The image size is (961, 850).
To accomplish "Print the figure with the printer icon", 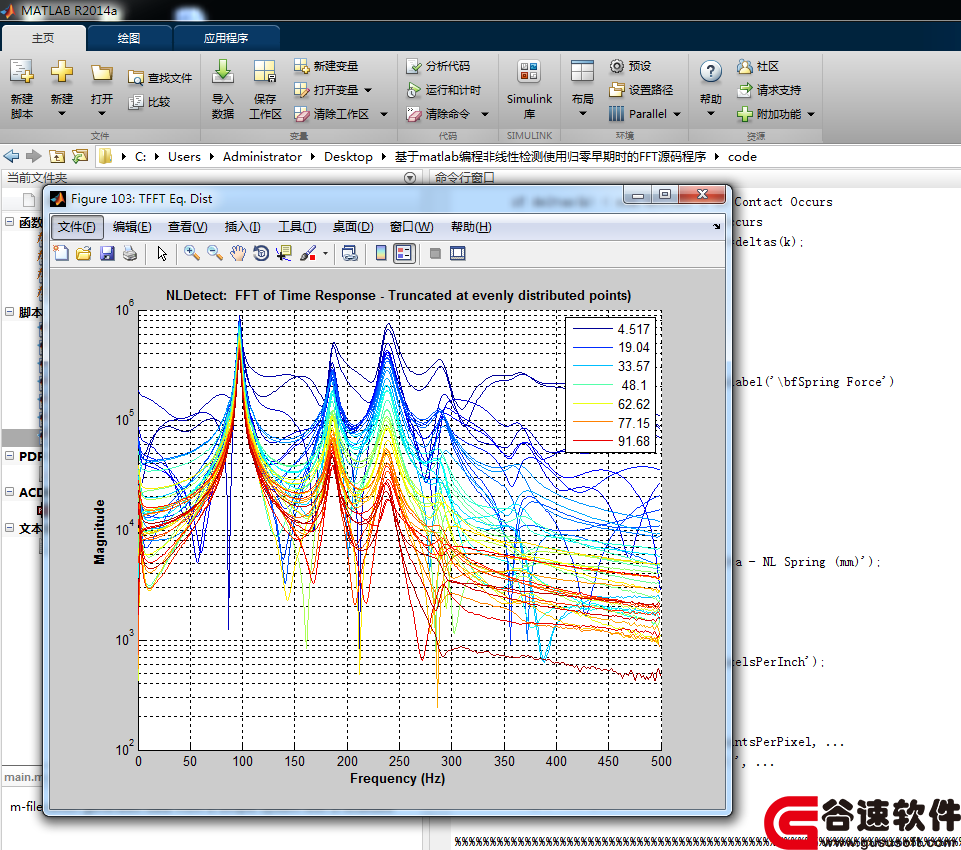I will (130, 253).
